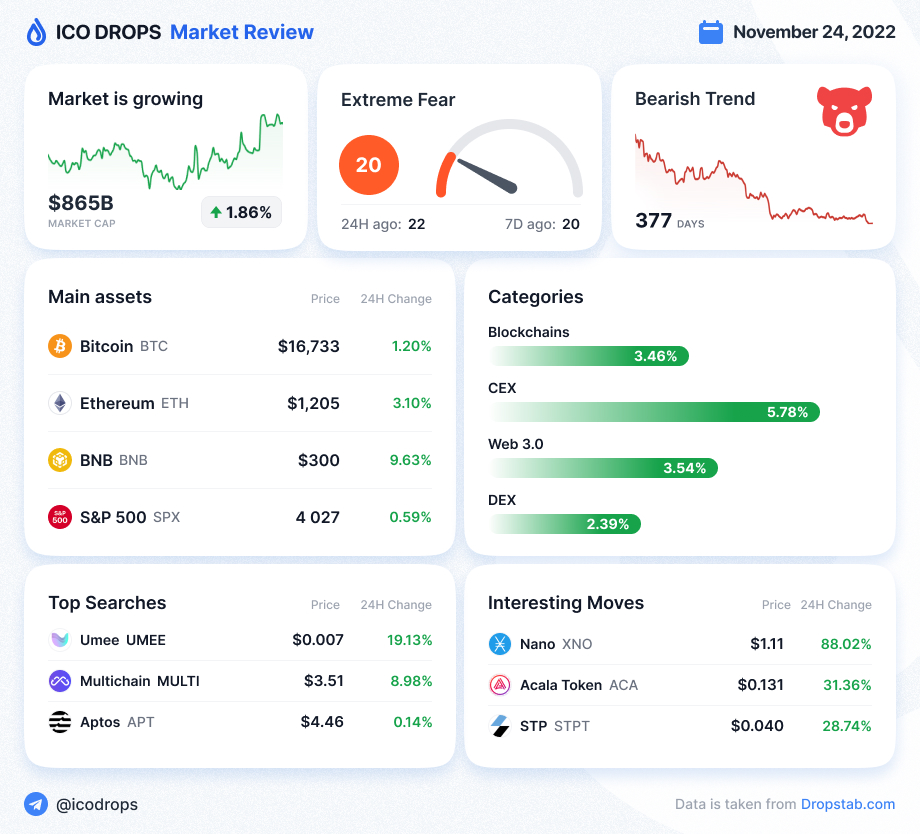The width and height of the screenshot is (920, 834).
Task: Click the Categories heading
Action: (x=536, y=297)
